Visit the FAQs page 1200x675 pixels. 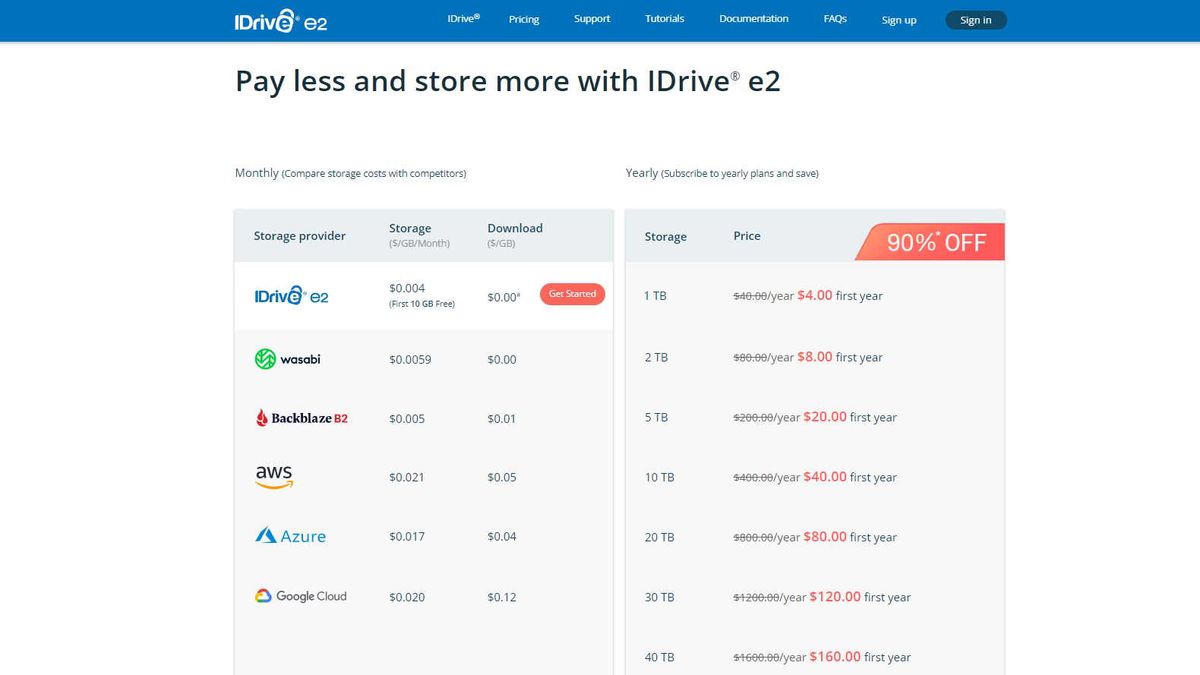(x=835, y=19)
